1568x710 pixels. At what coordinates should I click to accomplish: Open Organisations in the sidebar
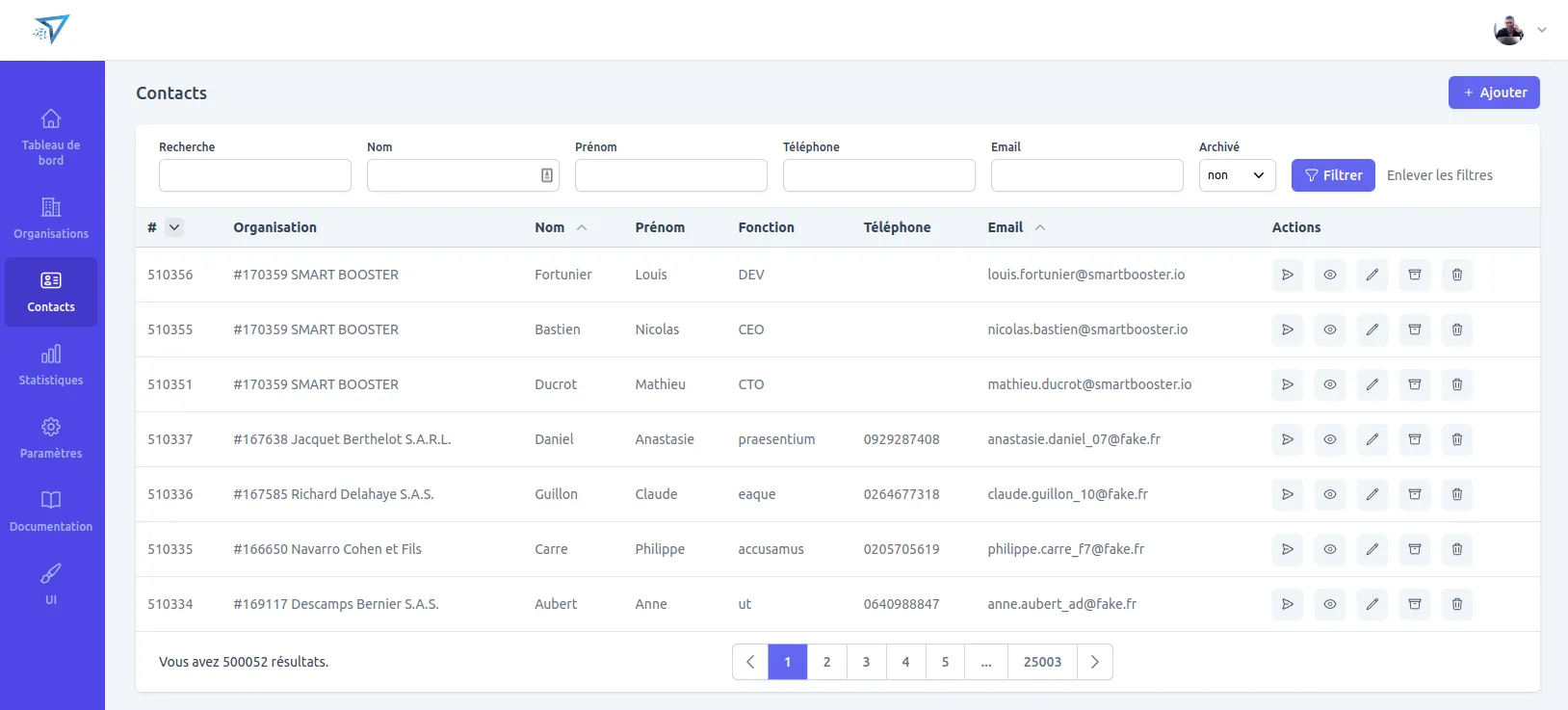point(51,219)
